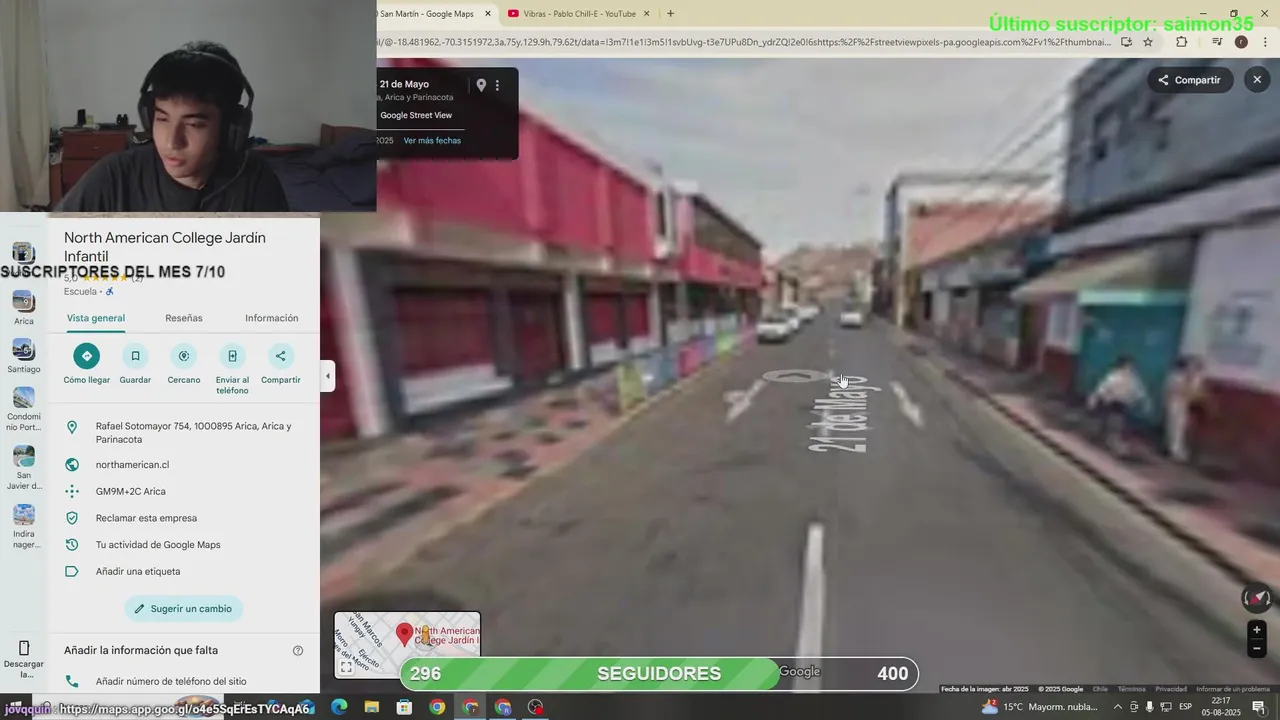1280x720 pixels.
Task: Open Microsoft Store from taskbar
Action: 404,707
